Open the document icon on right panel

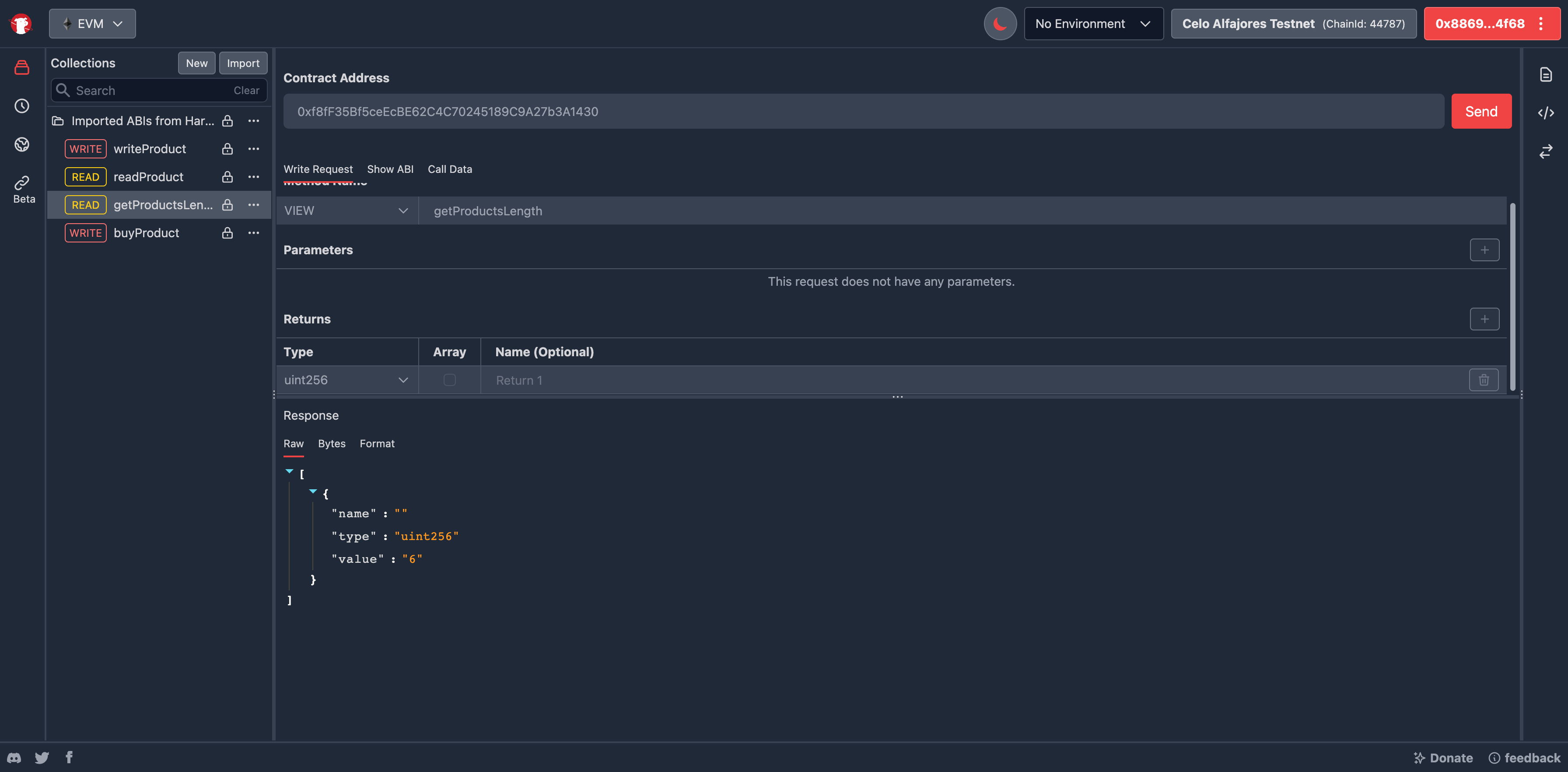pos(1546,74)
